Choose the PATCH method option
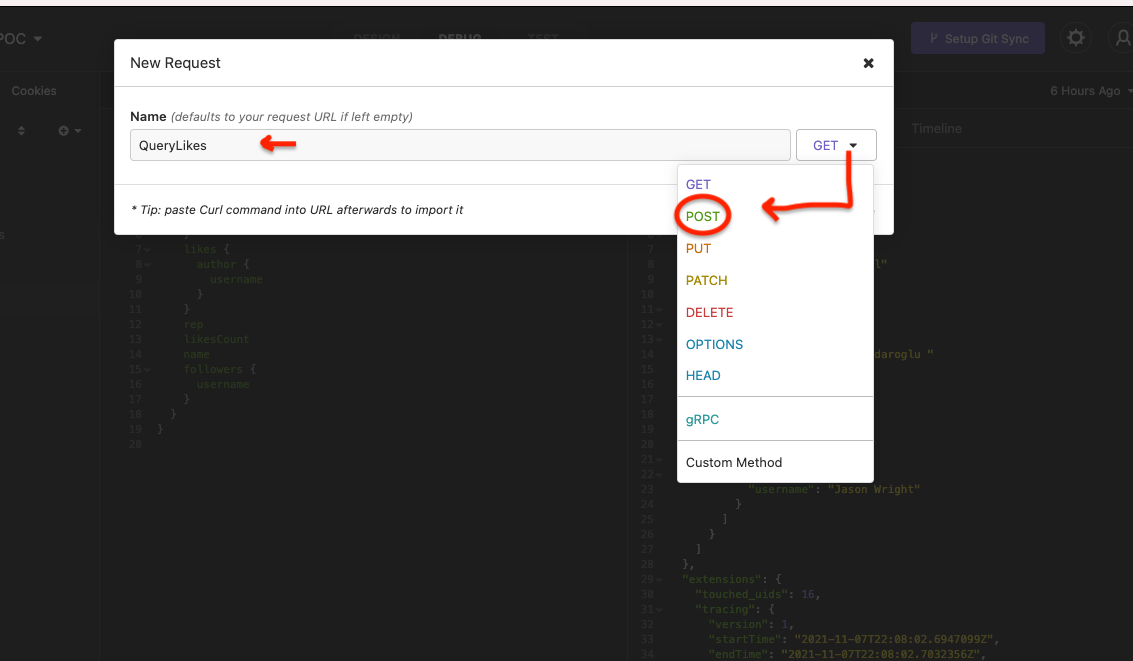 (706, 280)
